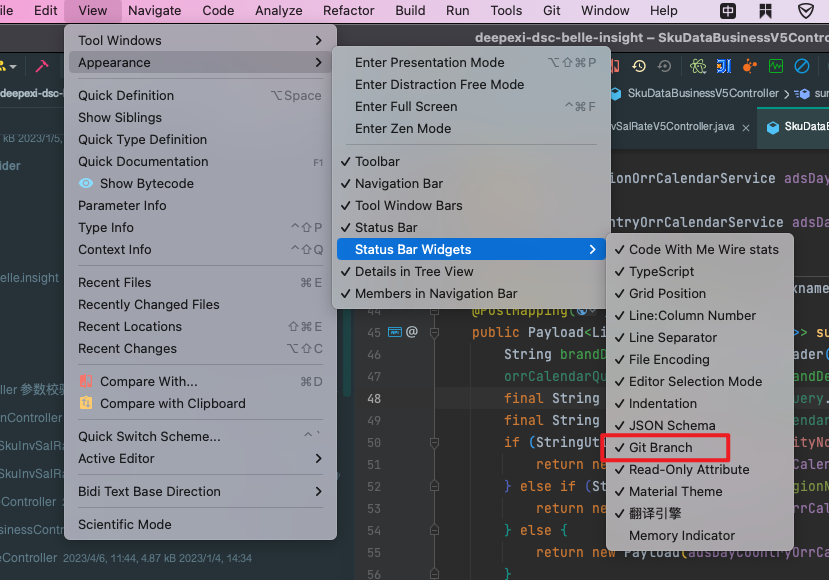Expand the Bidi Text Base Direction submenu
Screen dimensions: 829x580
pyautogui.click(x=200, y=491)
